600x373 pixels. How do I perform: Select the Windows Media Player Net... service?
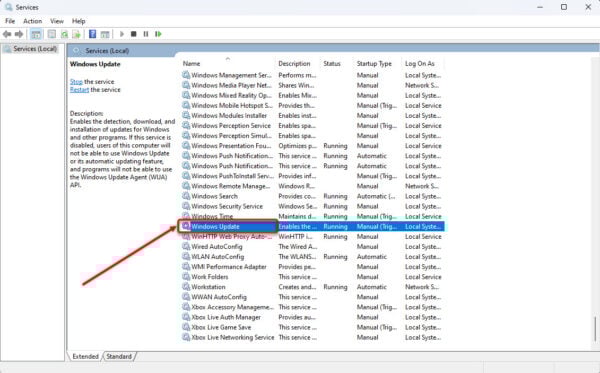pos(231,85)
